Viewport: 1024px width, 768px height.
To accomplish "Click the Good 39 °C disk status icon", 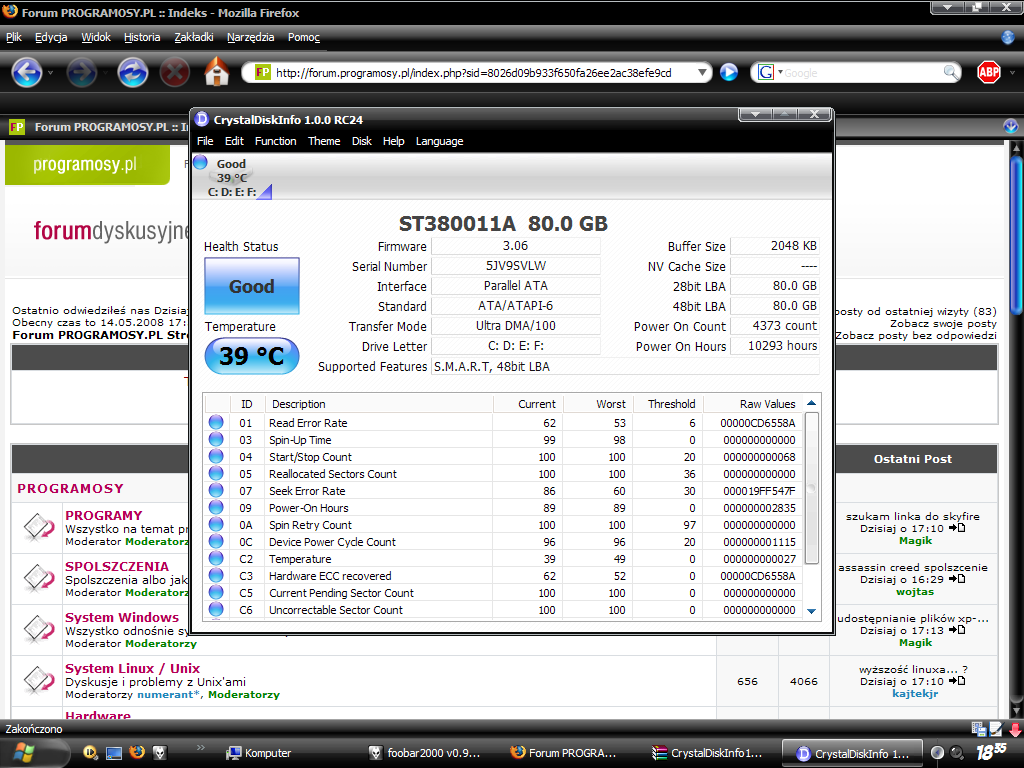I will 232,176.
